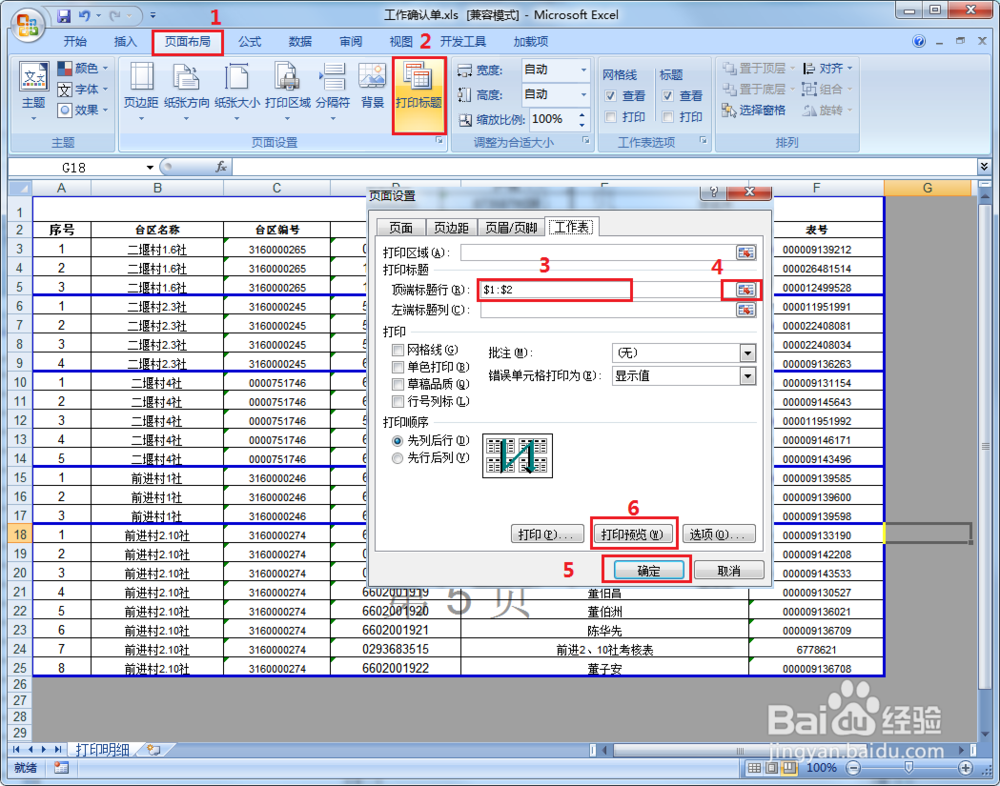Viewport: 1000px width, 786px height.
Task: Open the Comments (批注) dropdown
Action: (748, 352)
